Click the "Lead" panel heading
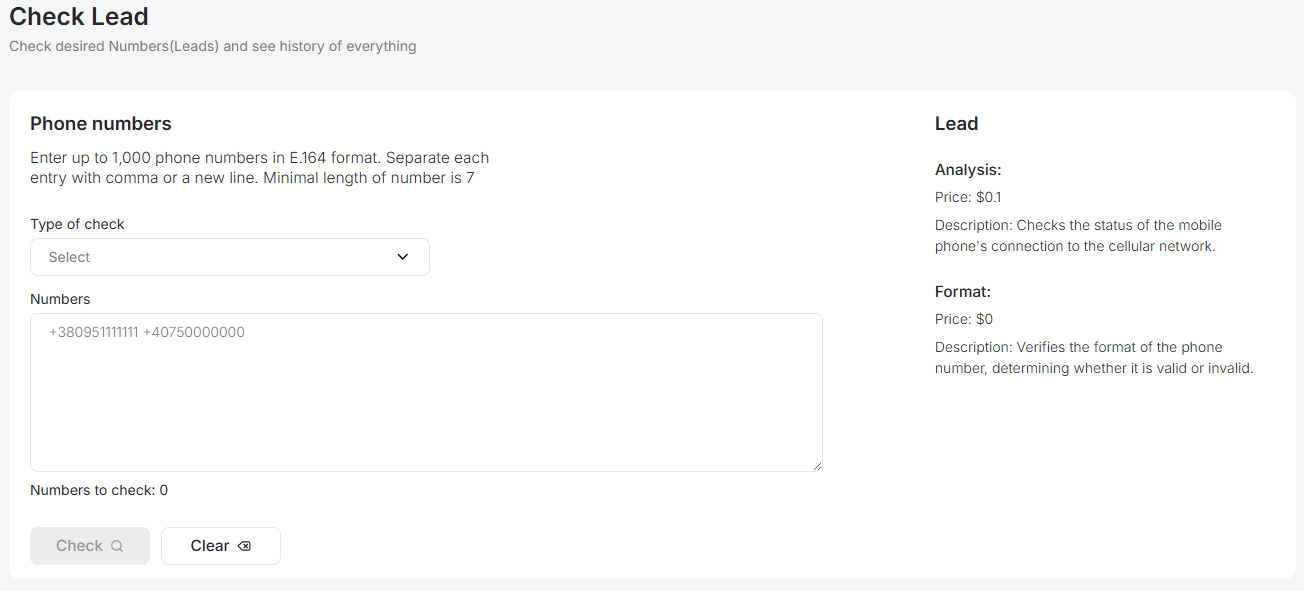The width and height of the screenshot is (1304, 591). point(956,124)
